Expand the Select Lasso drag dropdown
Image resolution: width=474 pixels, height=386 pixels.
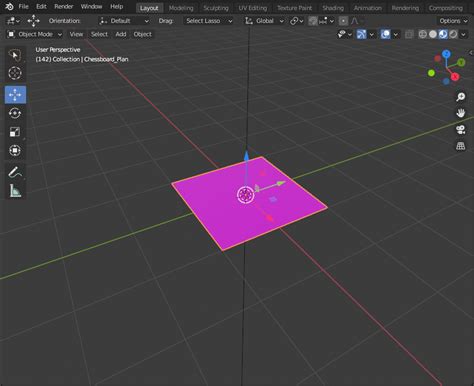point(209,21)
